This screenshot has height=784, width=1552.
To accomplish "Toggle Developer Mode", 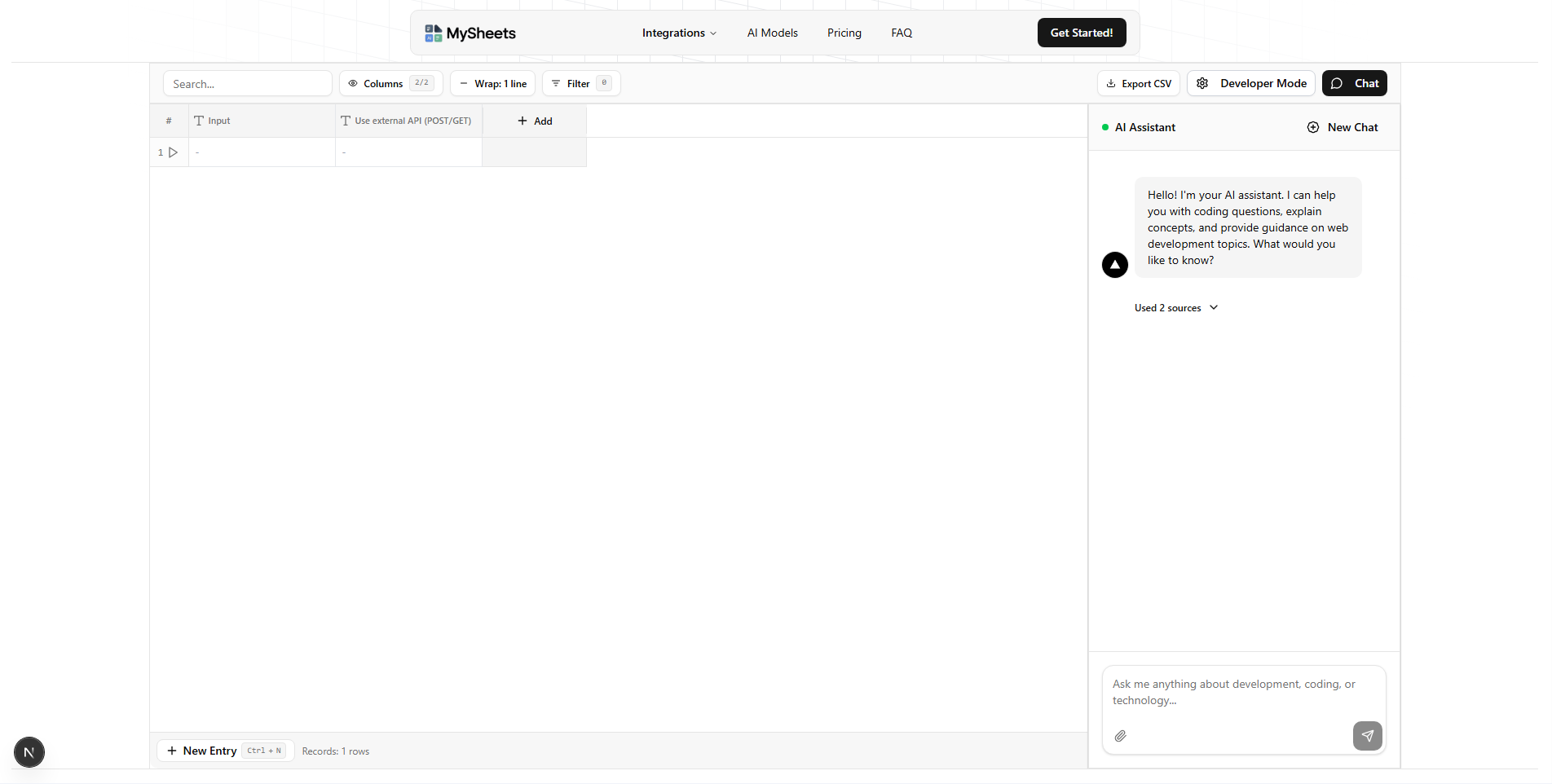I will (1250, 83).
